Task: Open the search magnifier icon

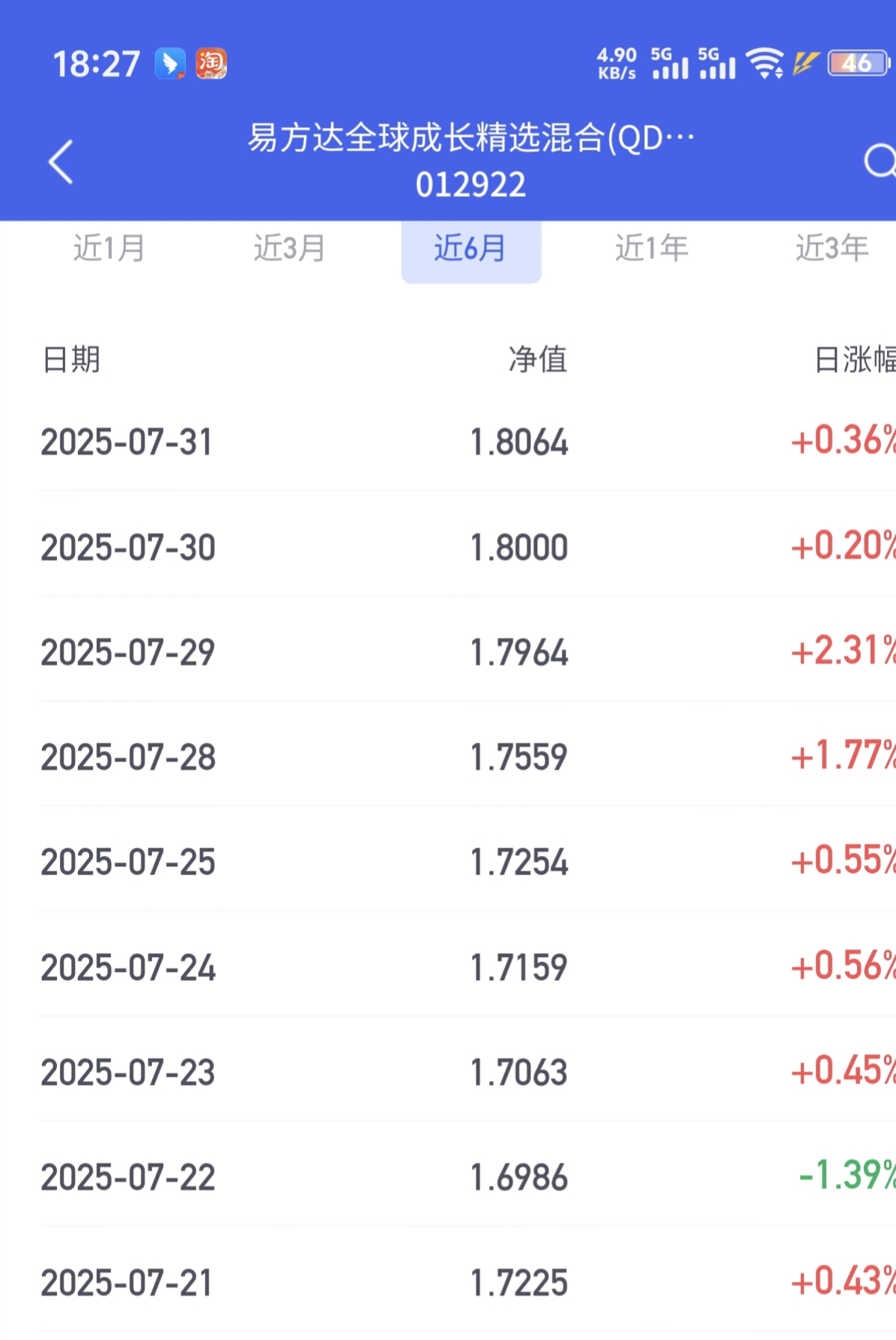Action: coord(880,161)
